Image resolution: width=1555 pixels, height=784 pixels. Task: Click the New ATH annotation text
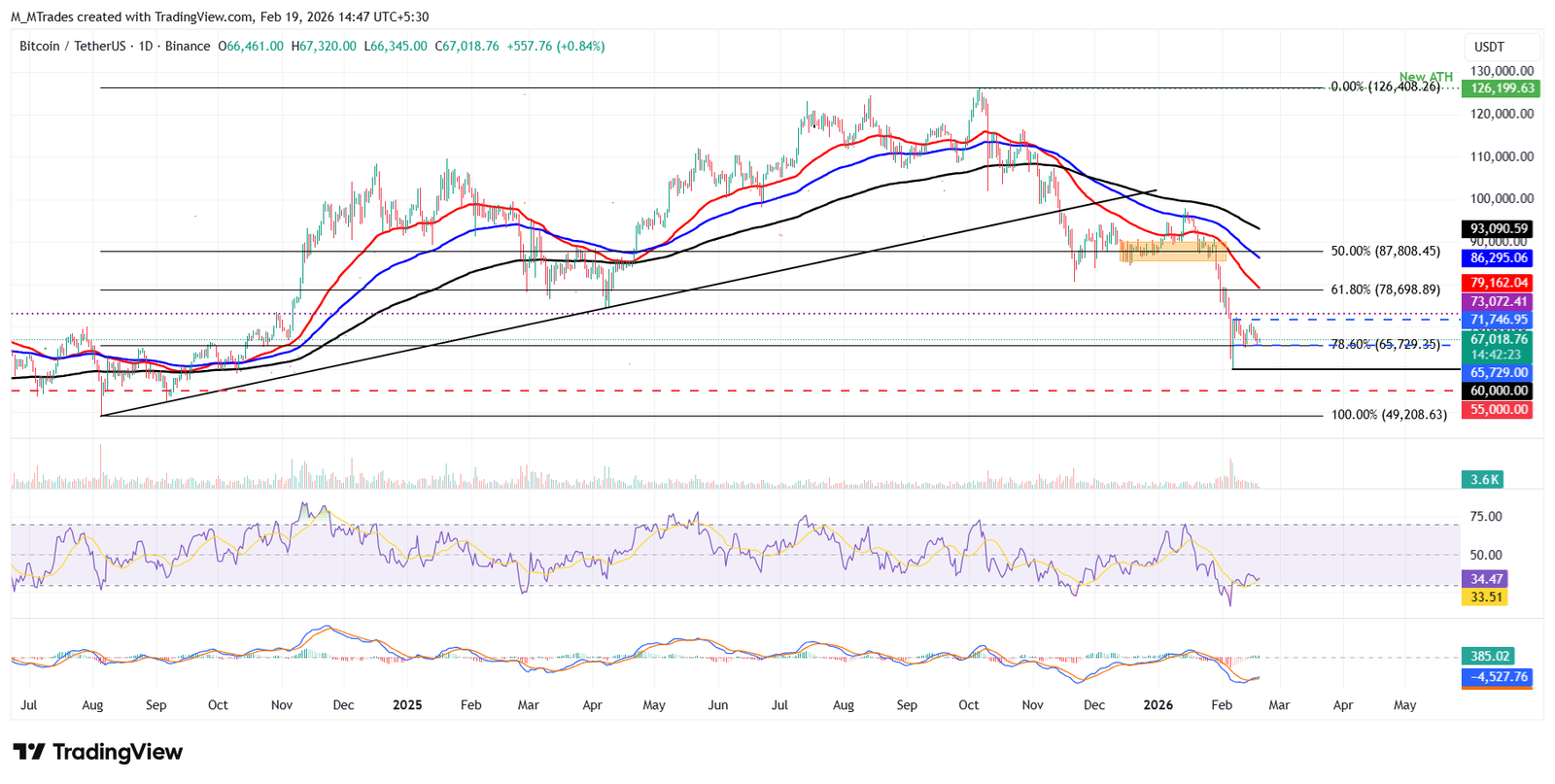tap(1426, 77)
